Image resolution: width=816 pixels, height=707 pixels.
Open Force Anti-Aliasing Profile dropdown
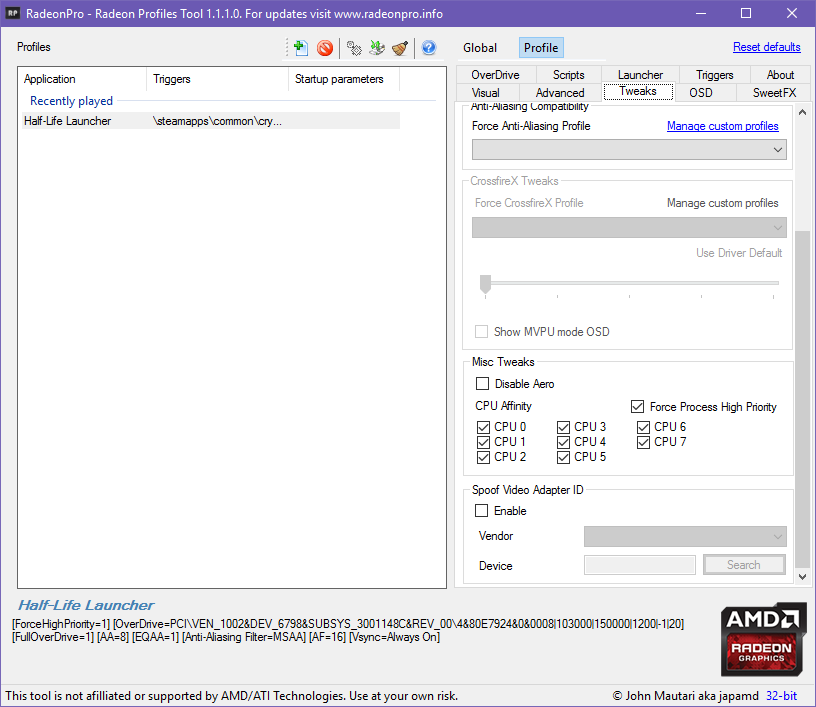click(629, 150)
